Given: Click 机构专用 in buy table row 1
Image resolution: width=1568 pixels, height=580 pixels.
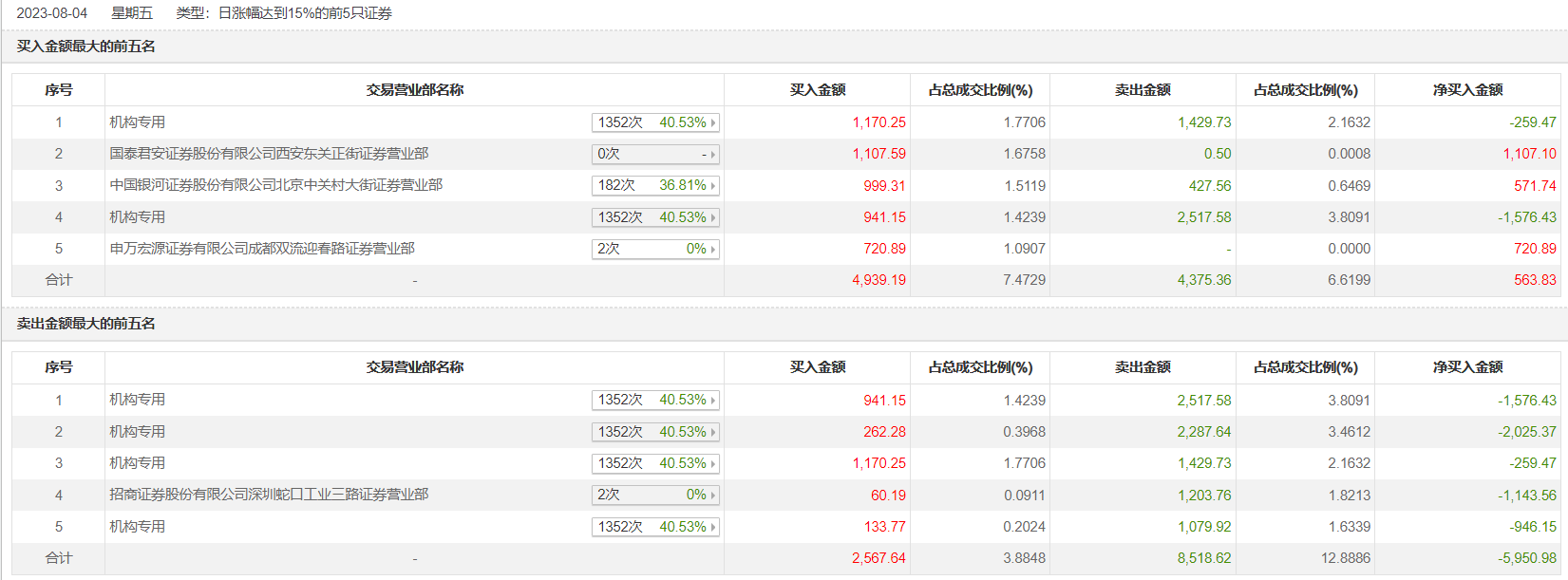Looking at the screenshot, I should 138,122.
